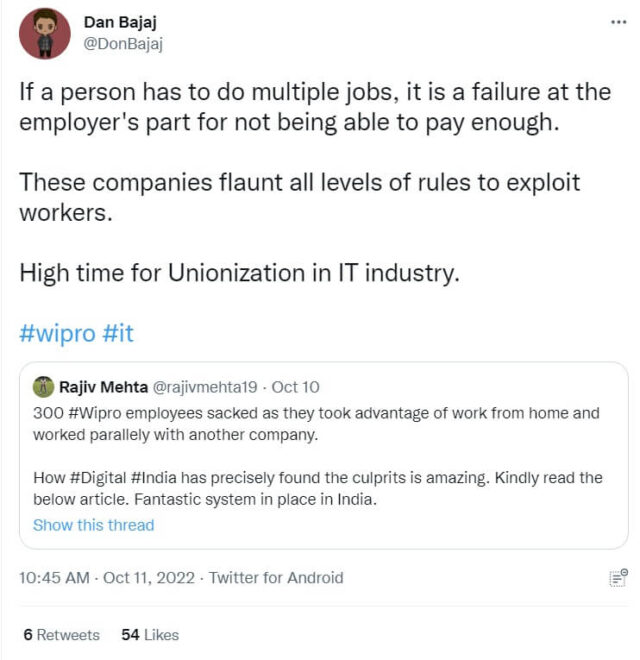This screenshot has height=660, width=640.
Task: Open the #Digital hashtag in quoted tweet
Action: point(101,478)
